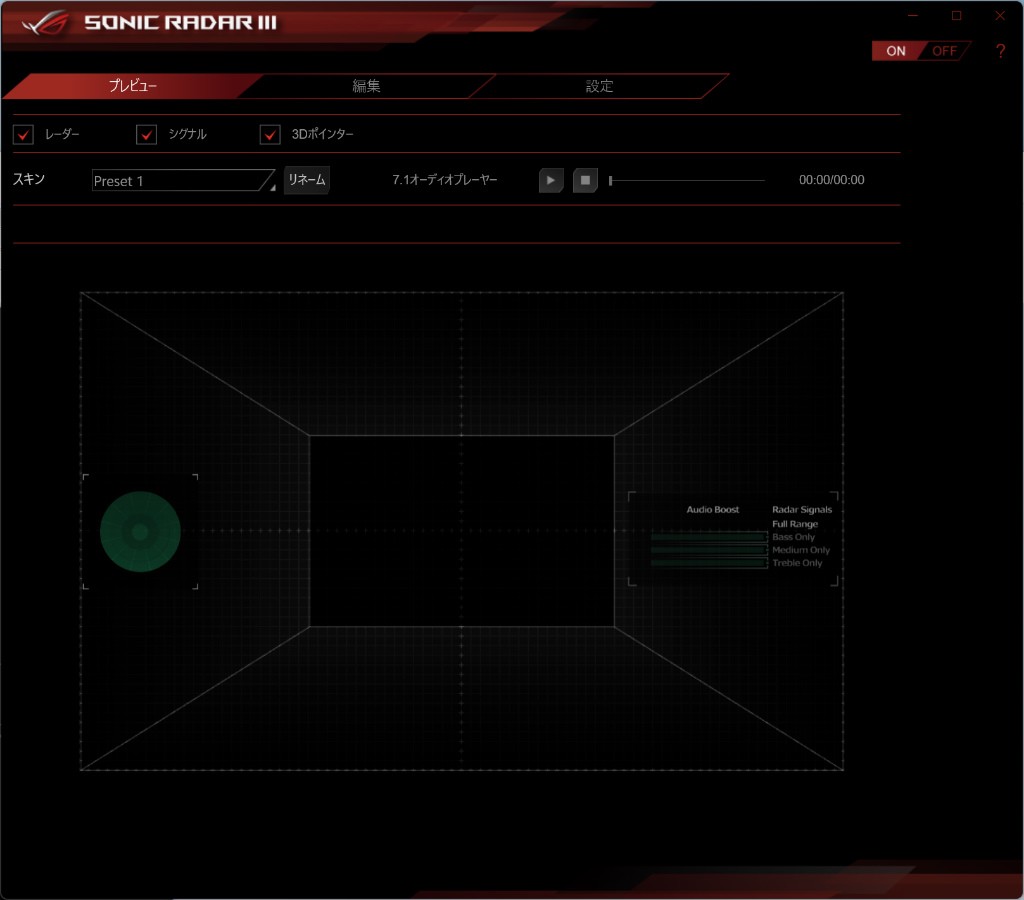Click the 7.1オーディオプレーヤー label

445,180
